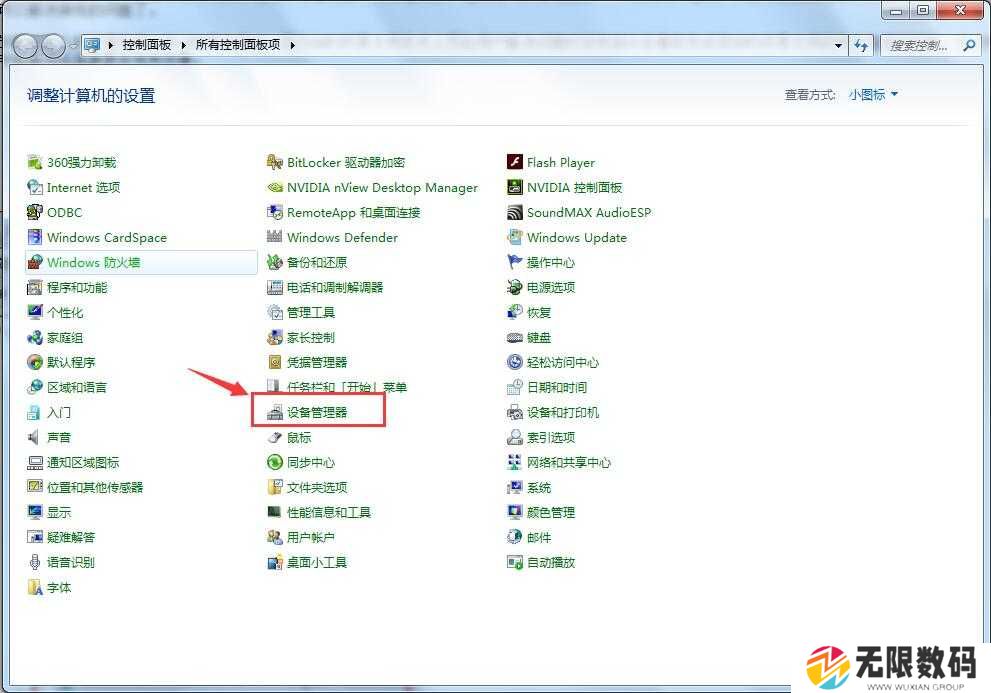Image resolution: width=991 pixels, height=693 pixels.
Task: Open the 查看方式 小图标 dropdown
Action: click(873, 95)
